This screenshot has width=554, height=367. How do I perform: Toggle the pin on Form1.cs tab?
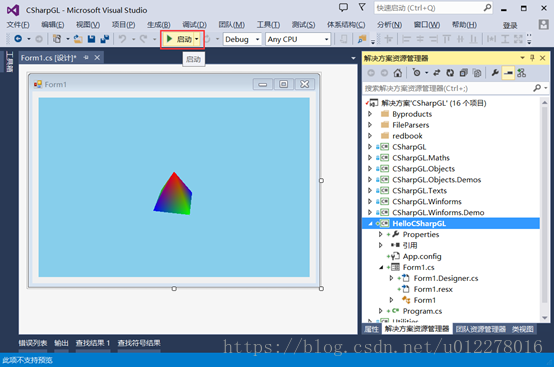click(86, 58)
